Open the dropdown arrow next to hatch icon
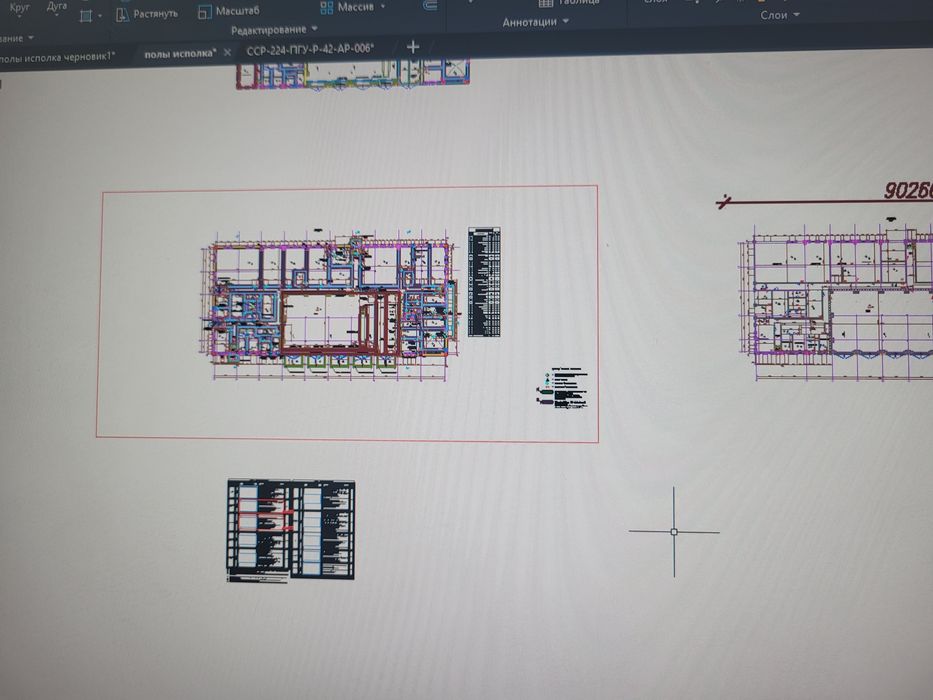The image size is (933, 700). pos(100,16)
